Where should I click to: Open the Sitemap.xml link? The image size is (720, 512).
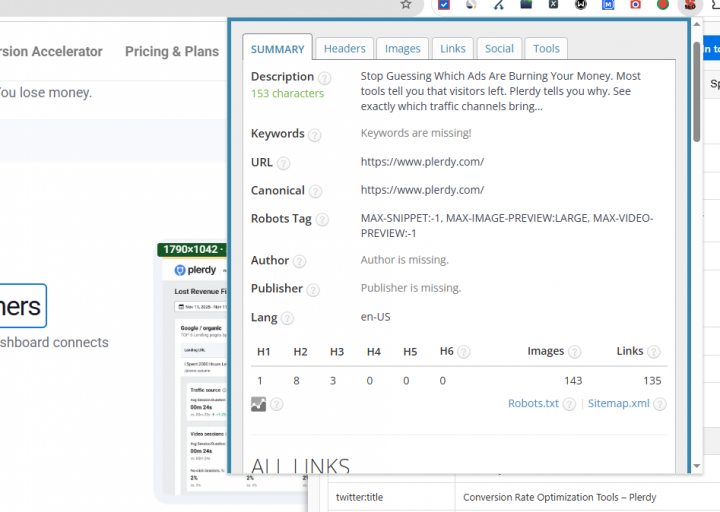tap(619, 404)
